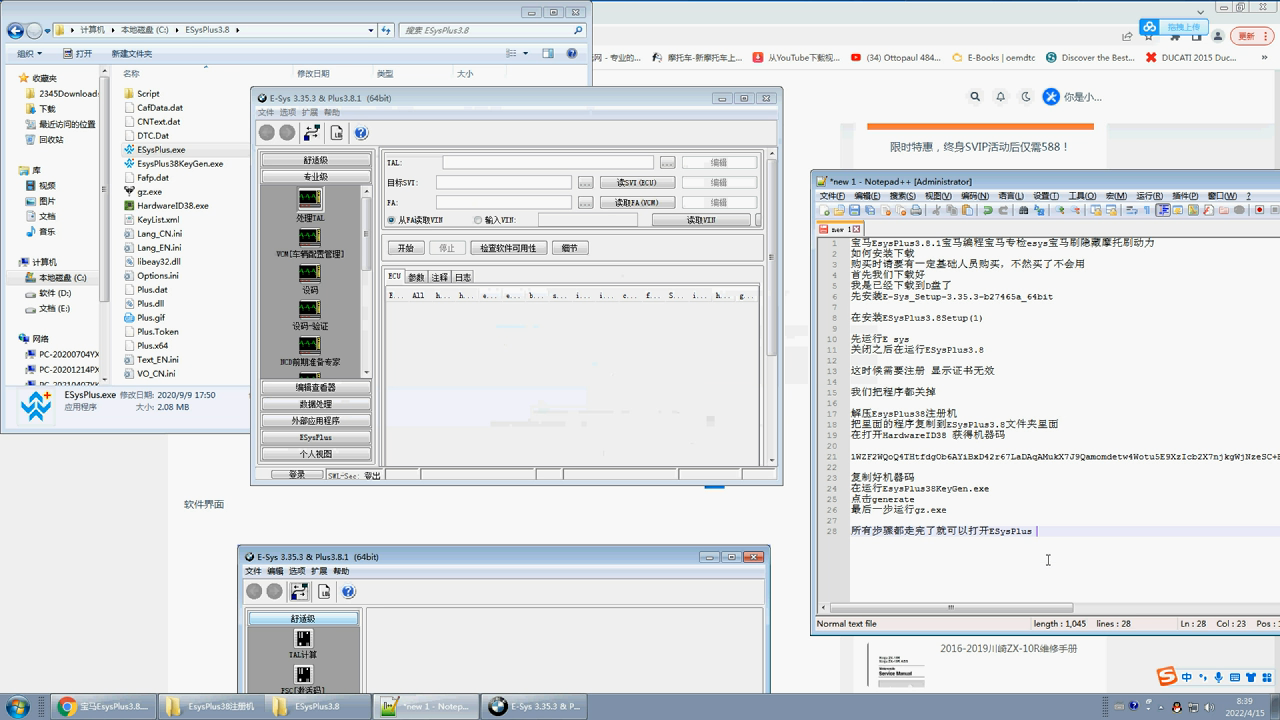Open the NCD前期准备专家 module icon
The image size is (1280, 720).
(310, 343)
